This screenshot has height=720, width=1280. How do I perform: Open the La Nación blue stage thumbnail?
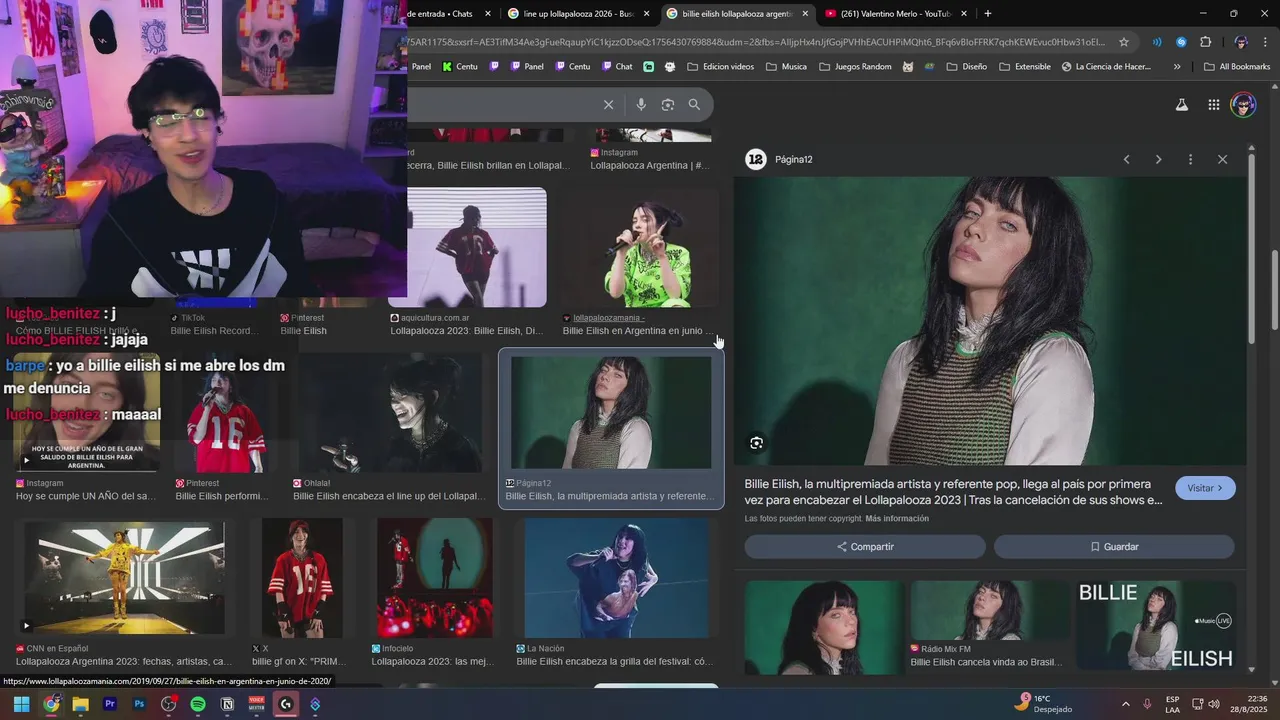pos(617,578)
